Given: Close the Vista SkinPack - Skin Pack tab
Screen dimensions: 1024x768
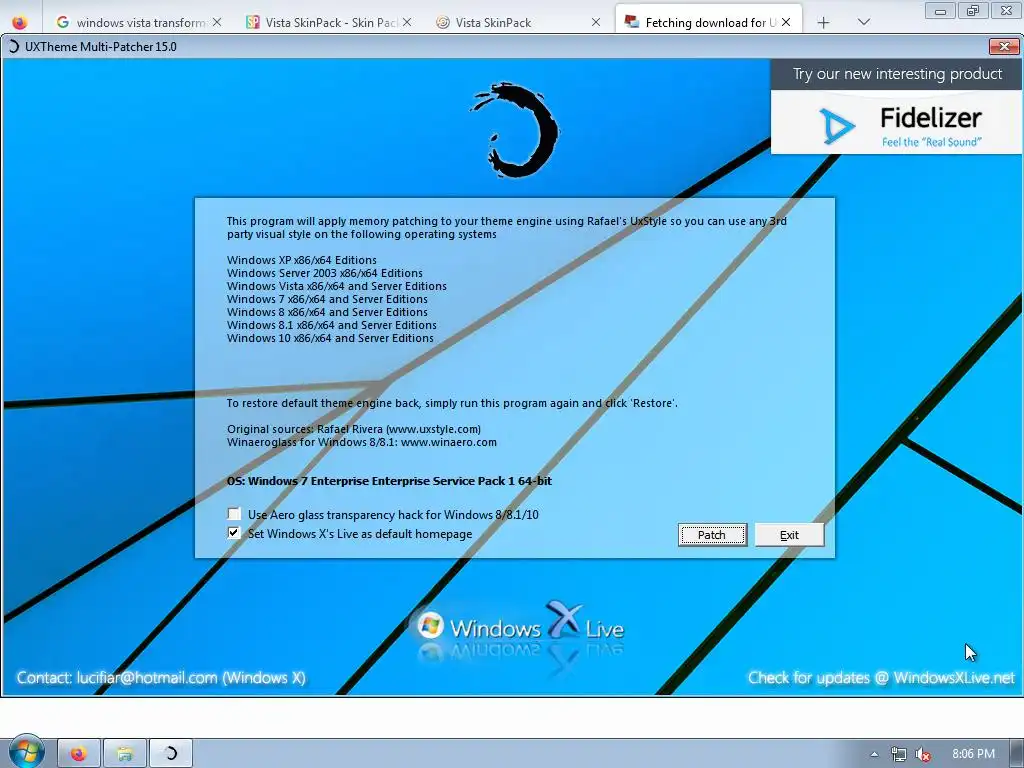Looking at the screenshot, I should click(x=407, y=22).
